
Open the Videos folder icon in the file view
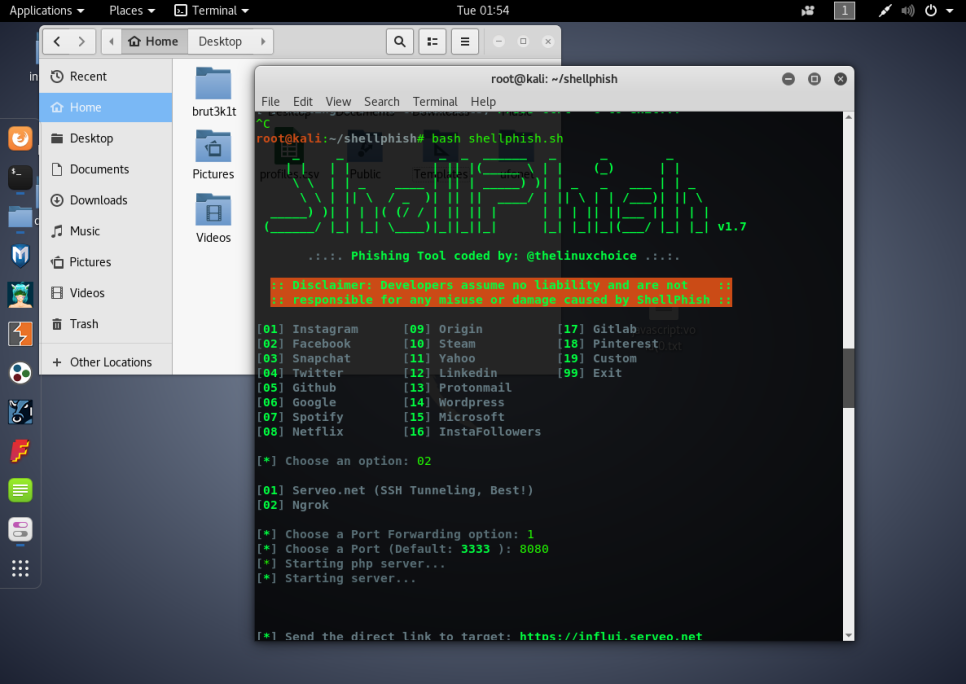213,218
